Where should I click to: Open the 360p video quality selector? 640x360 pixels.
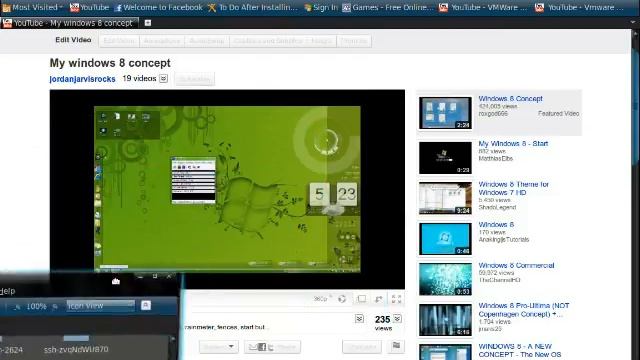pyautogui.click(x=322, y=299)
